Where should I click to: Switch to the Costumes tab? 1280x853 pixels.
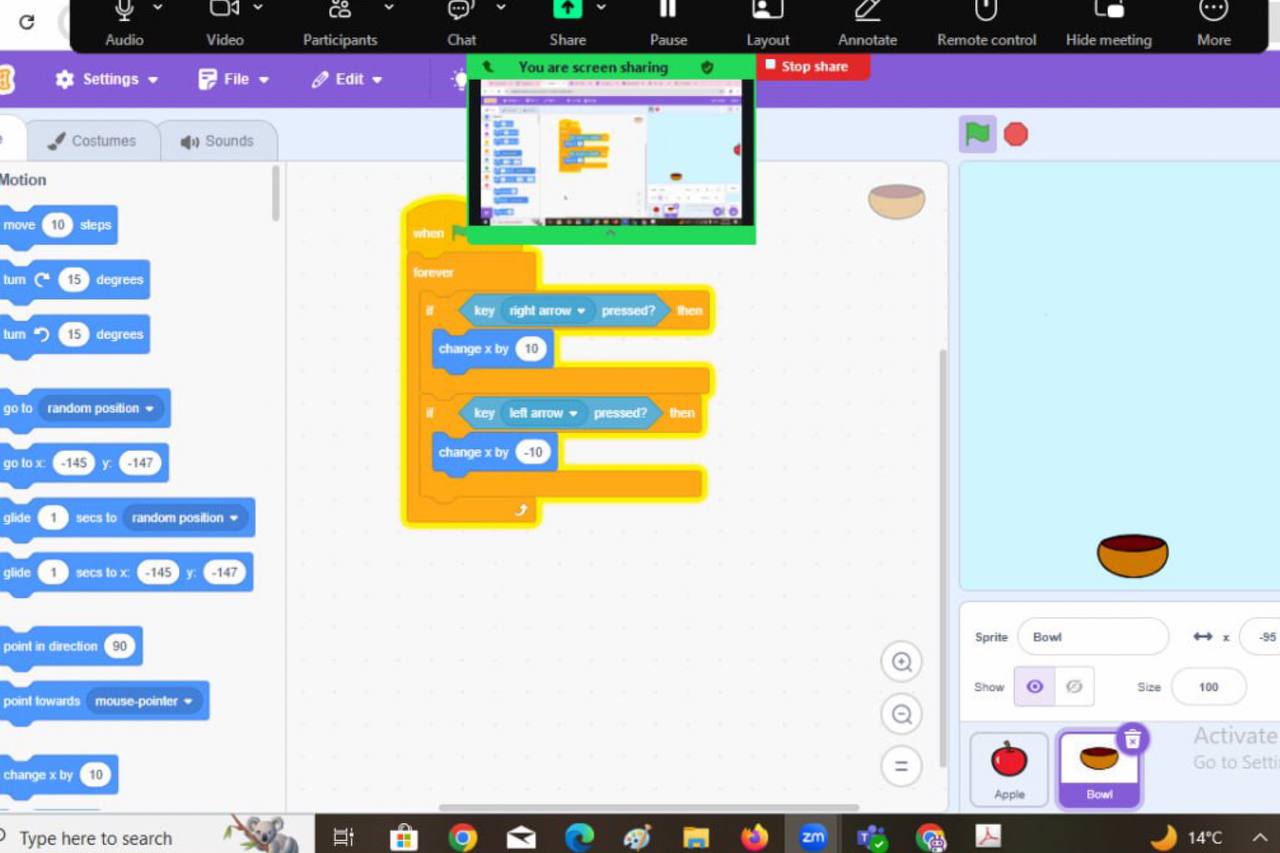(x=93, y=141)
